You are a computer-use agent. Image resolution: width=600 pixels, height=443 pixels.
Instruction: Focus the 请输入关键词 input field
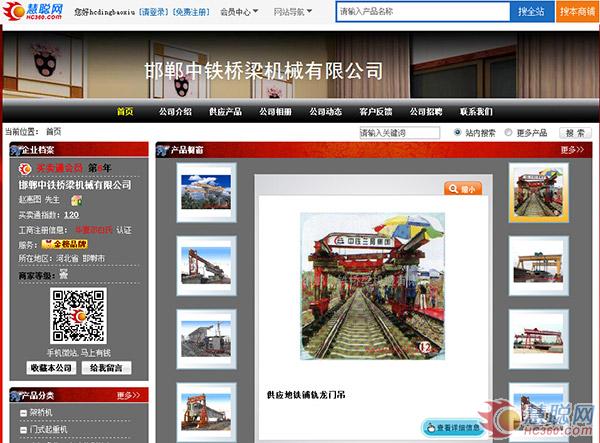(399, 133)
